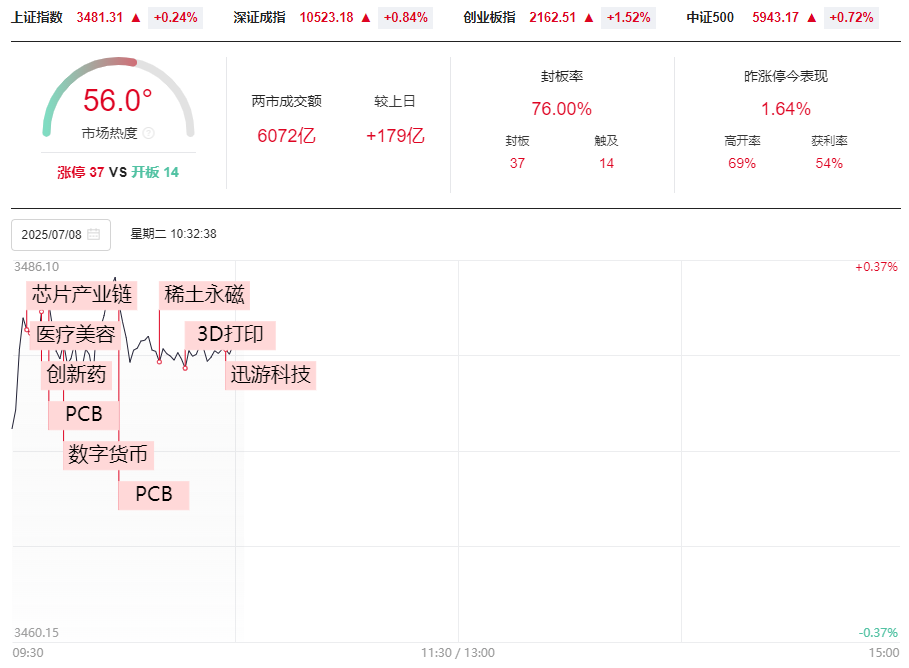Click the help icon beside 市场热度
This screenshot has width=909, height=668.
[148, 133]
